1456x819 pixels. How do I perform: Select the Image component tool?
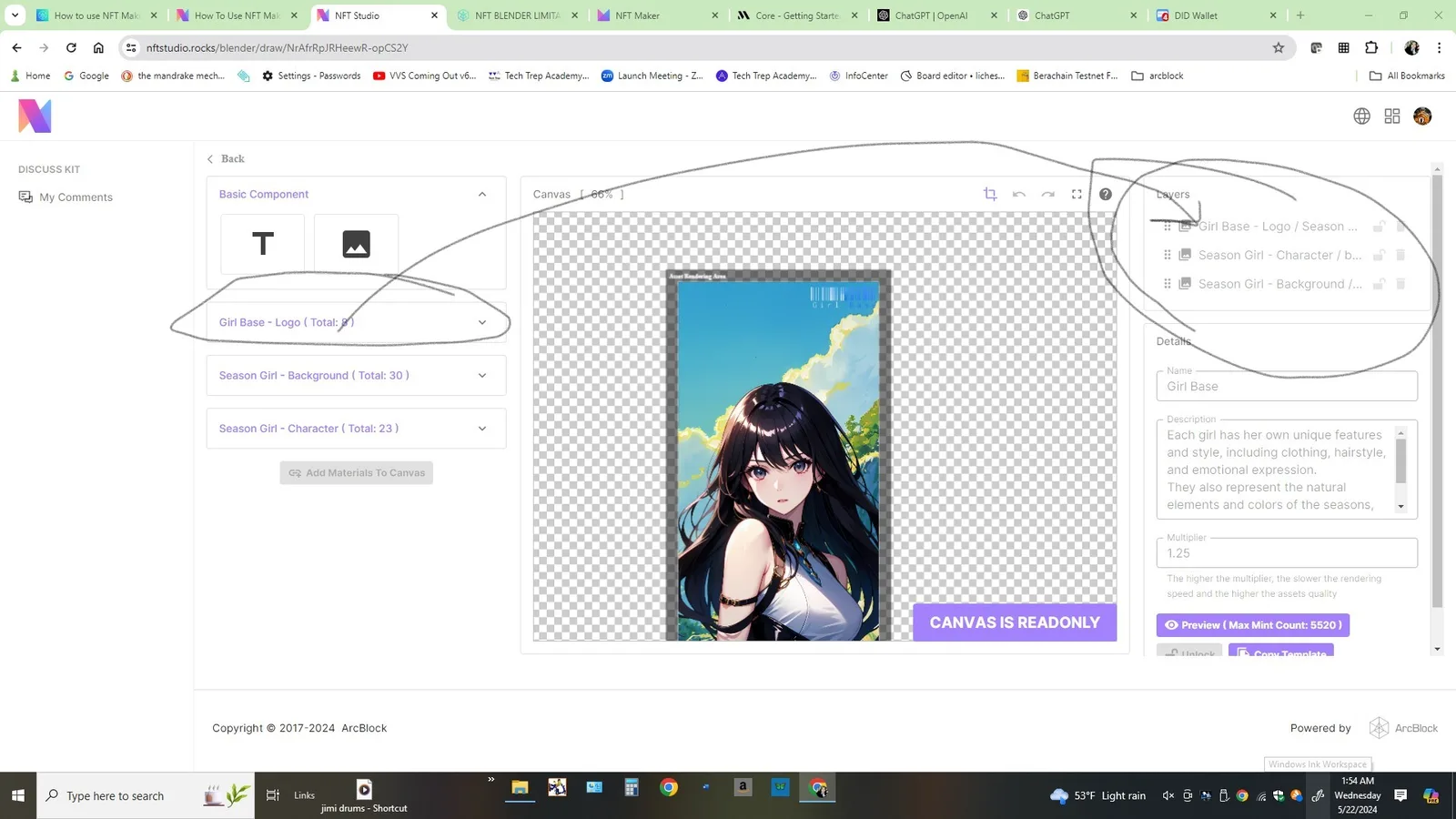coord(356,244)
